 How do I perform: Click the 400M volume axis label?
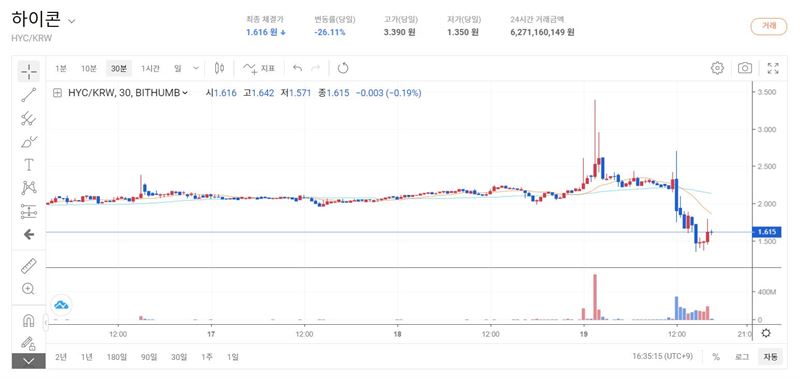(x=766, y=292)
